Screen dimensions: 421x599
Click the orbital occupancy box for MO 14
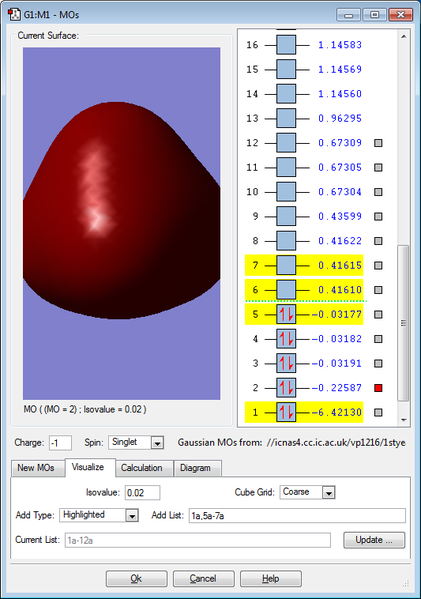pyautogui.click(x=286, y=94)
